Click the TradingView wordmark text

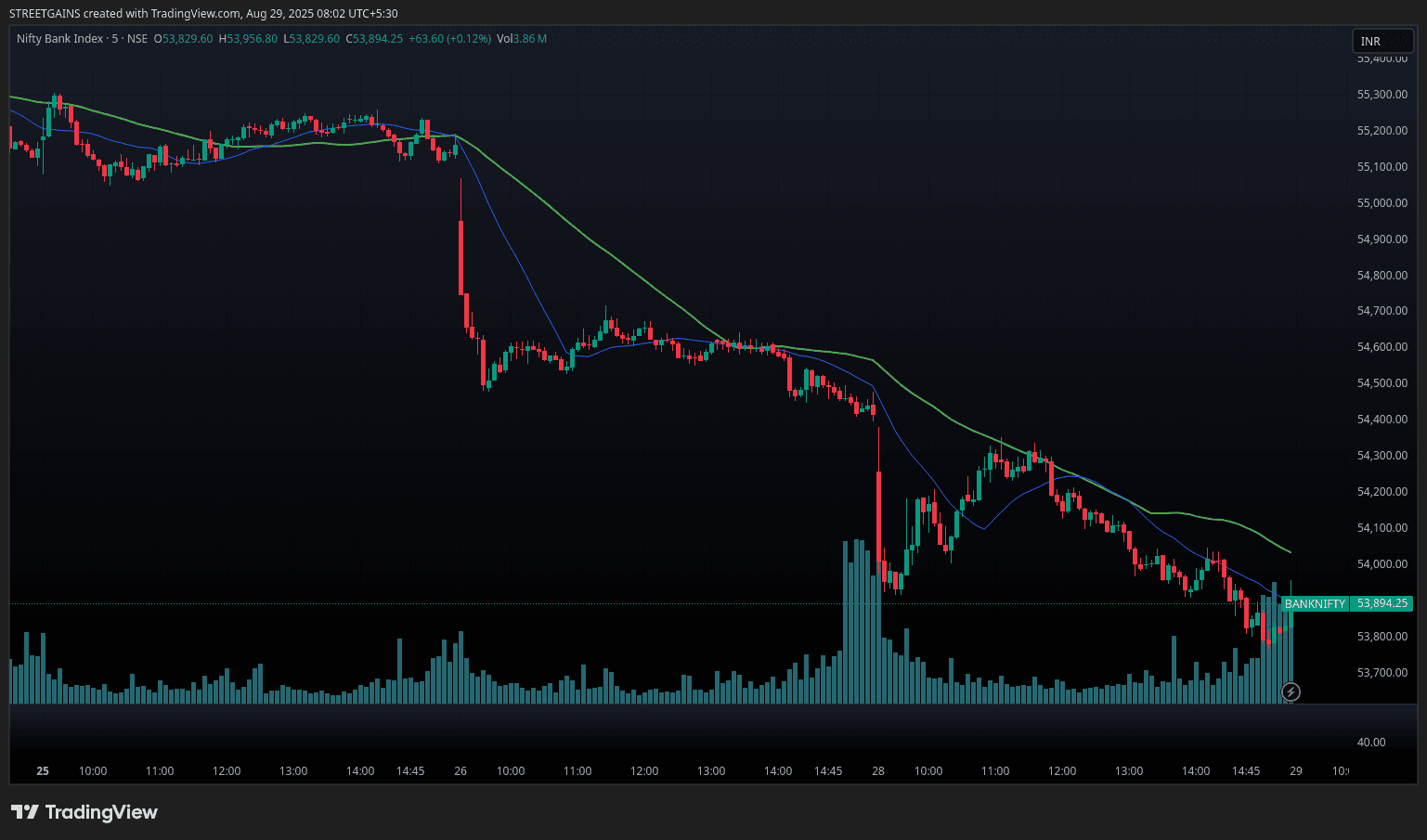pyautogui.click(x=101, y=812)
